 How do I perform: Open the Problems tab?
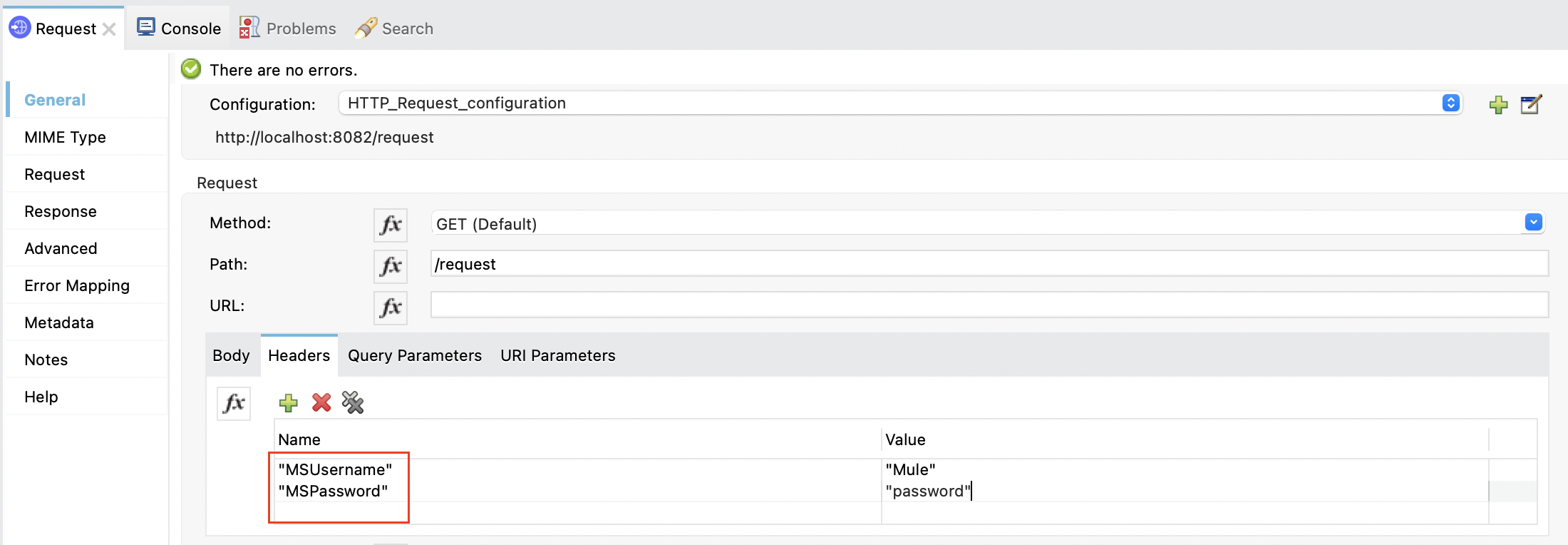(x=288, y=29)
